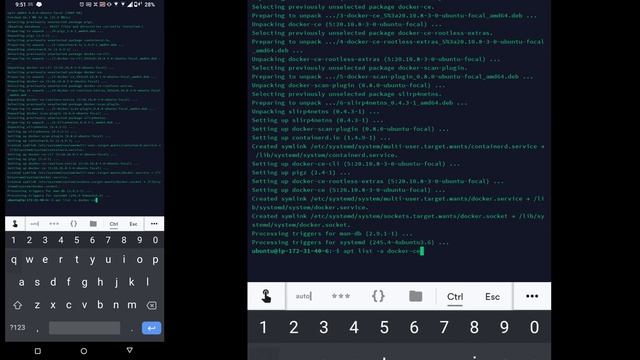Tap number key 8 in the zoomed keyboard
The image size is (640, 360).
(x=474, y=327)
